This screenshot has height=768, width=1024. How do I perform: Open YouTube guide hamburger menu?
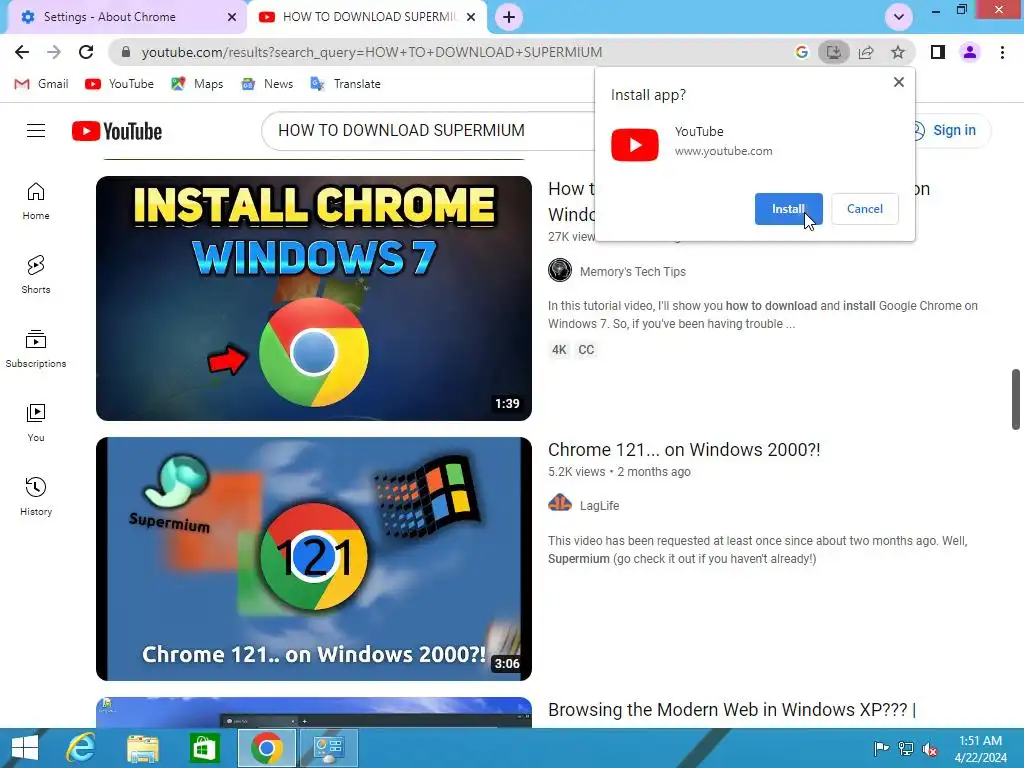click(36, 131)
